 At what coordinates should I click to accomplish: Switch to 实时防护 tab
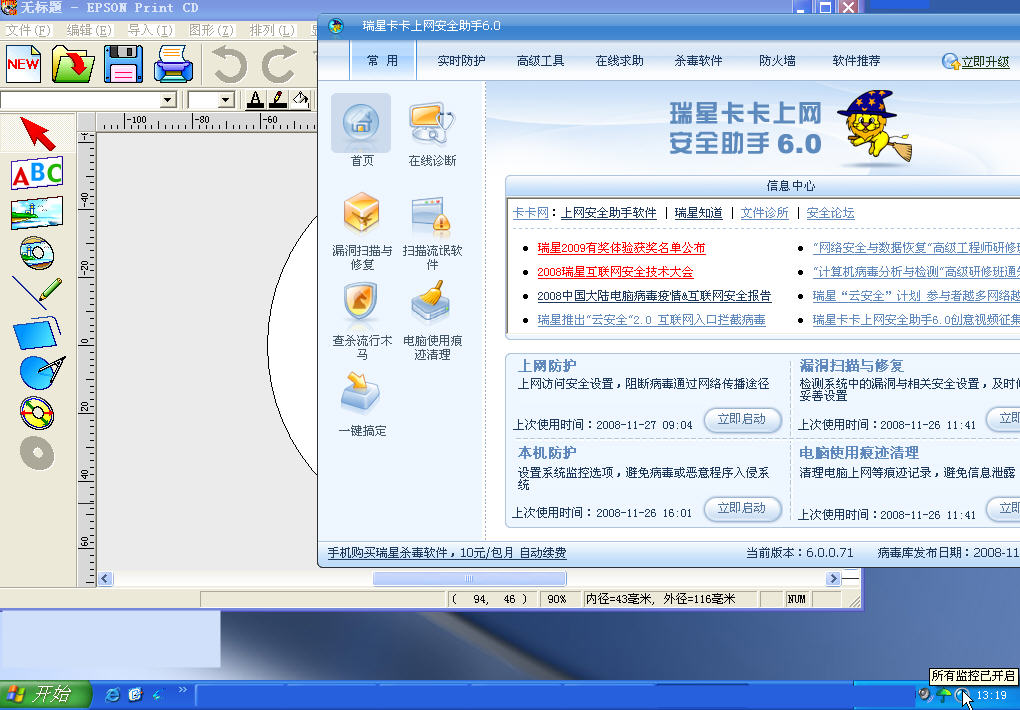coord(461,61)
